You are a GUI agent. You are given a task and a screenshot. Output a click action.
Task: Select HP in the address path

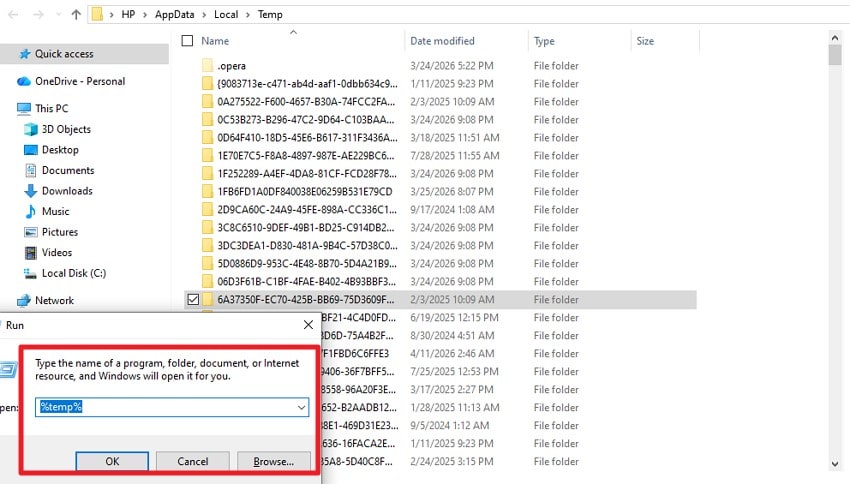pyautogui.click(x=128, y=15)
